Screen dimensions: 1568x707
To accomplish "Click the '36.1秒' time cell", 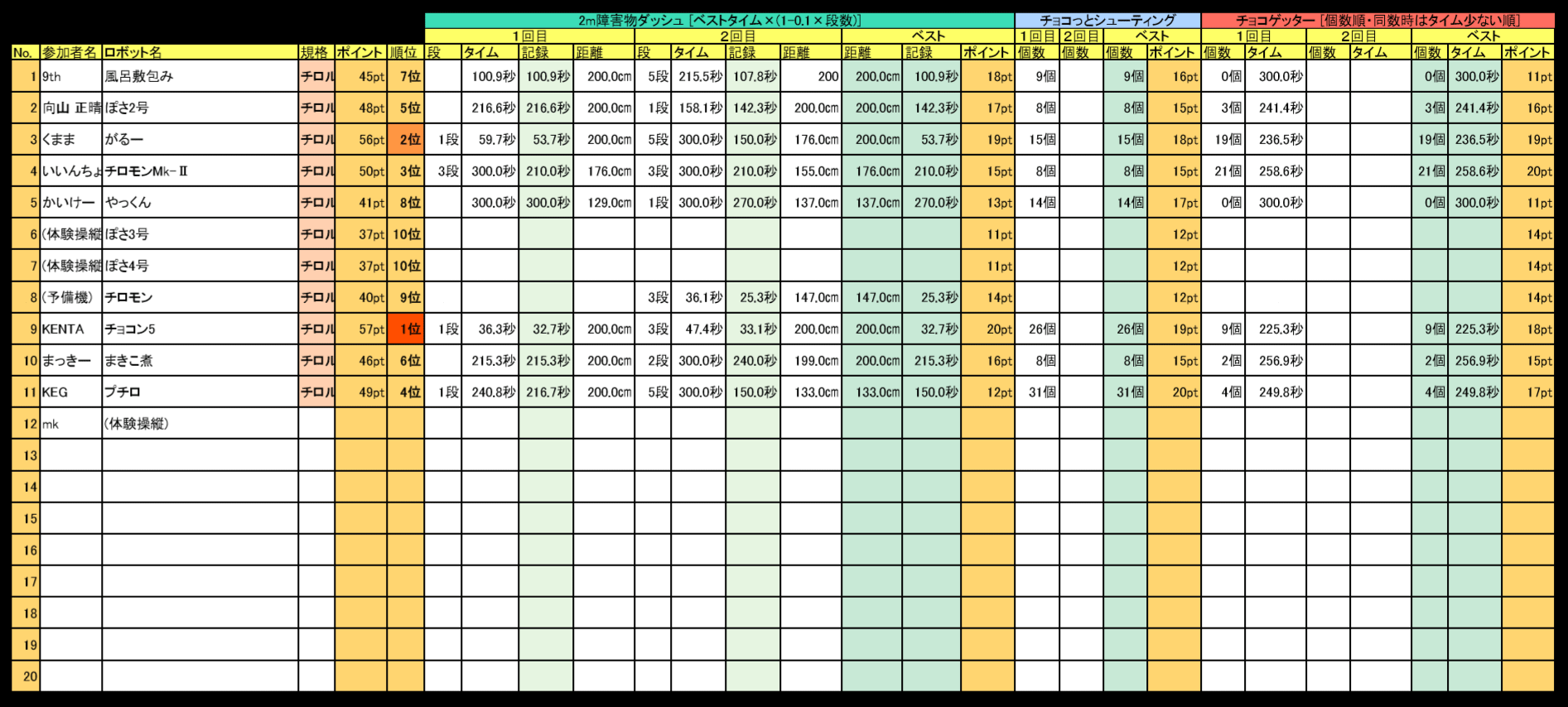I will click(x=698, y=297).
